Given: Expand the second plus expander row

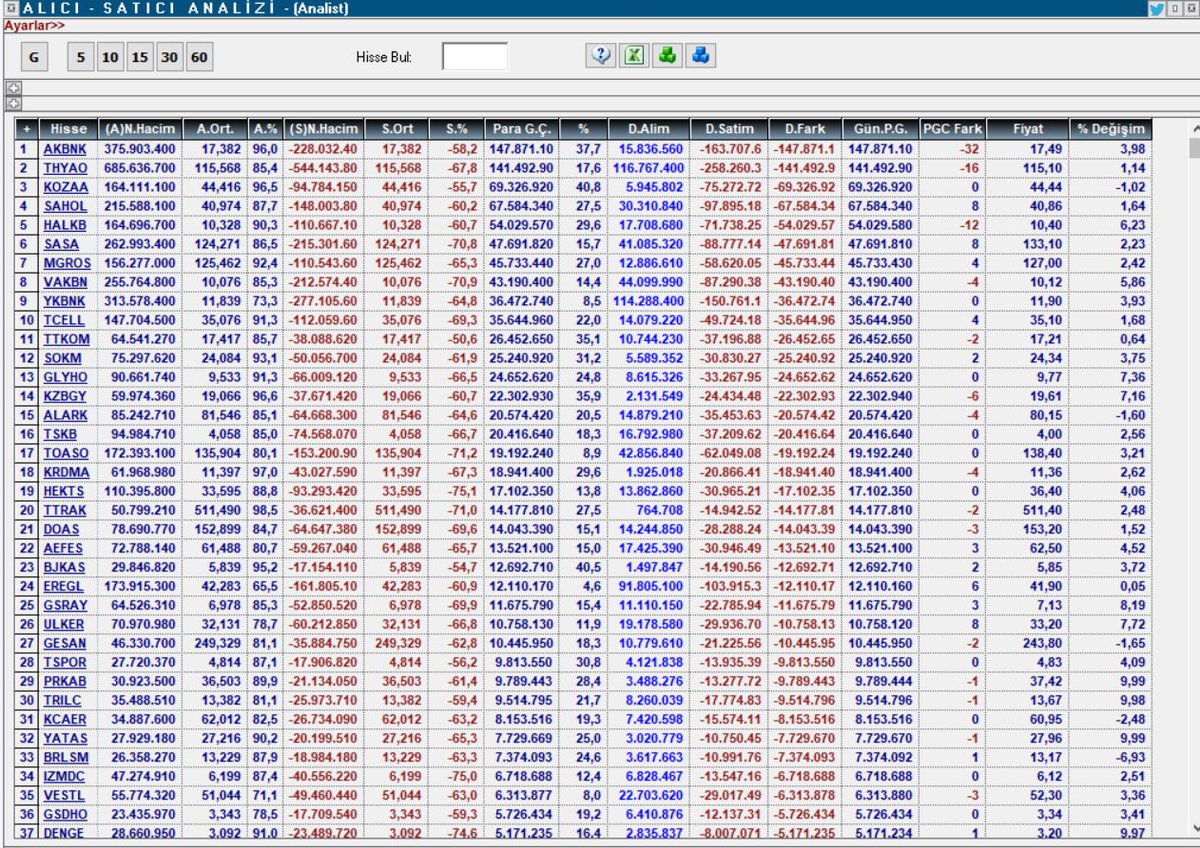Looking at the screenshot, I should click(13, 102).
